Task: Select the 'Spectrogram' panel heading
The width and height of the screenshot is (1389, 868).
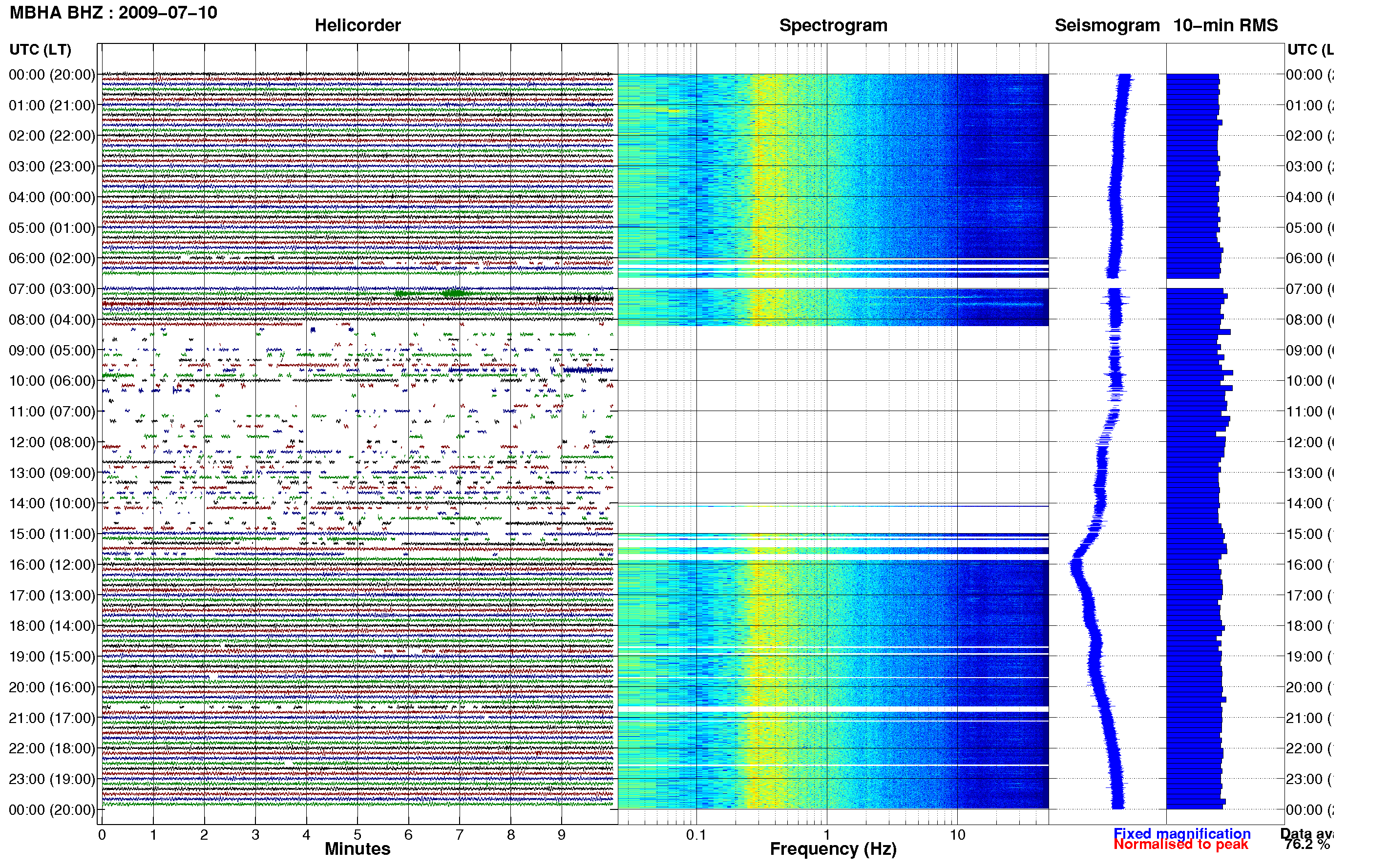Action: click(x=833, y=25)
